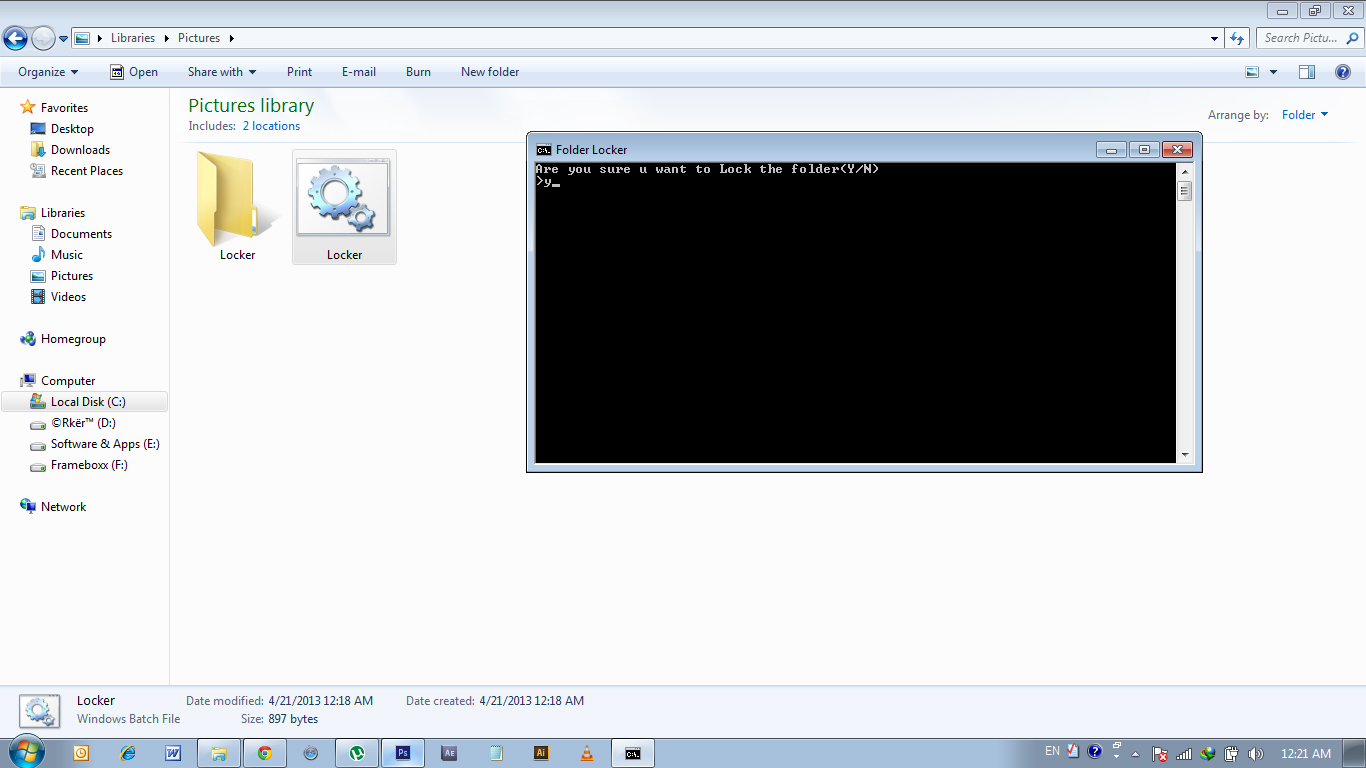Image resolution: width=1366 pixels, height=768 pixels.
Task: Open Downloads in the navigation pane
Action: coord(80,150)
